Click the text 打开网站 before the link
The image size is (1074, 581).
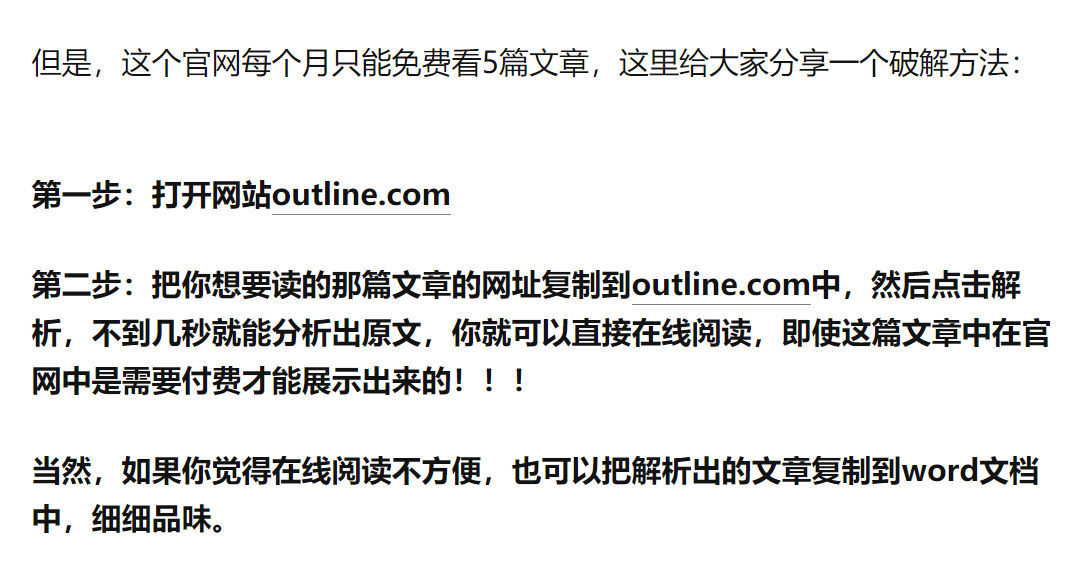pyautogui.click(x=212, y=195)
